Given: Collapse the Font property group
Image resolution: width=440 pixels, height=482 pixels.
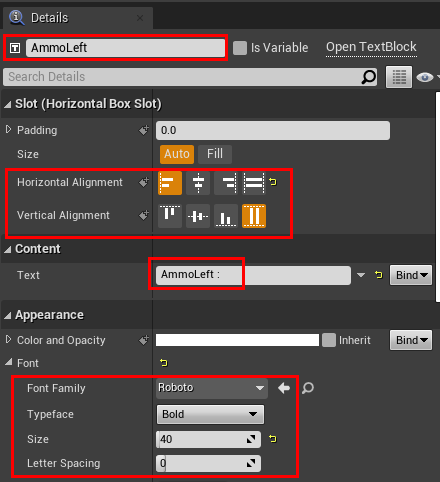Looking at the screenshot, I should point(9,362).
